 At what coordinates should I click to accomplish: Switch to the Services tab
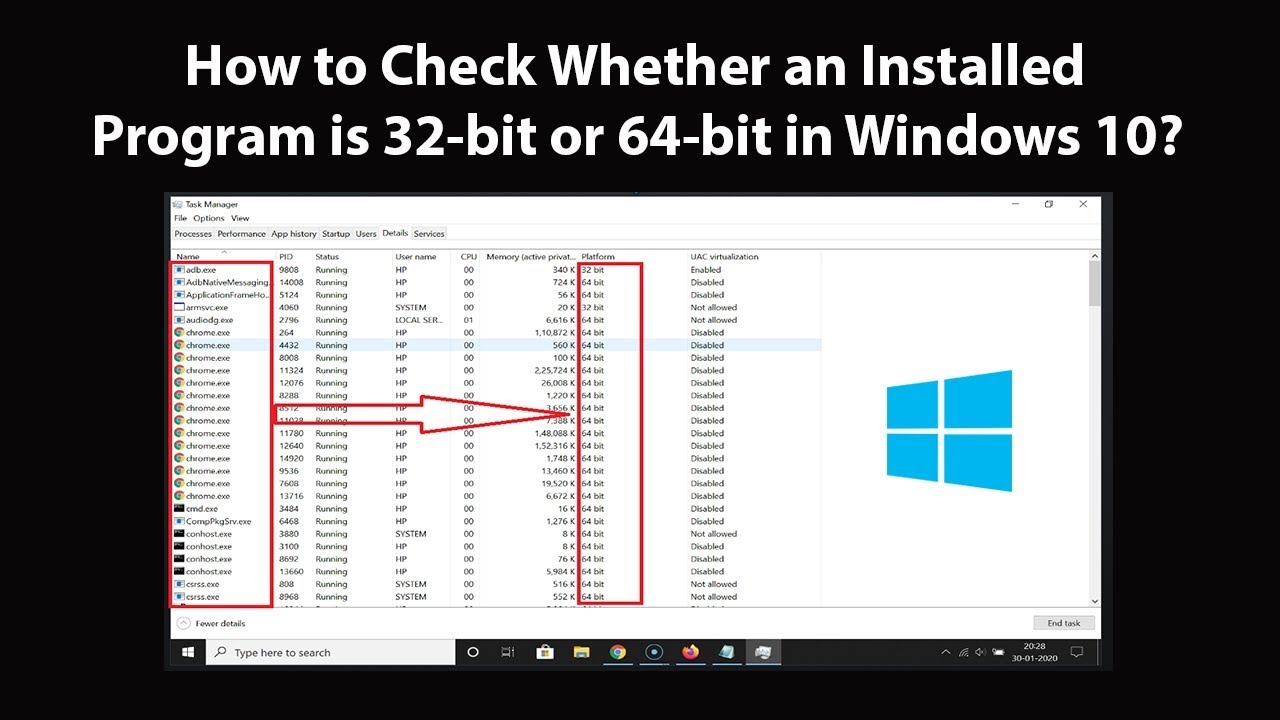tap(429, 234)
